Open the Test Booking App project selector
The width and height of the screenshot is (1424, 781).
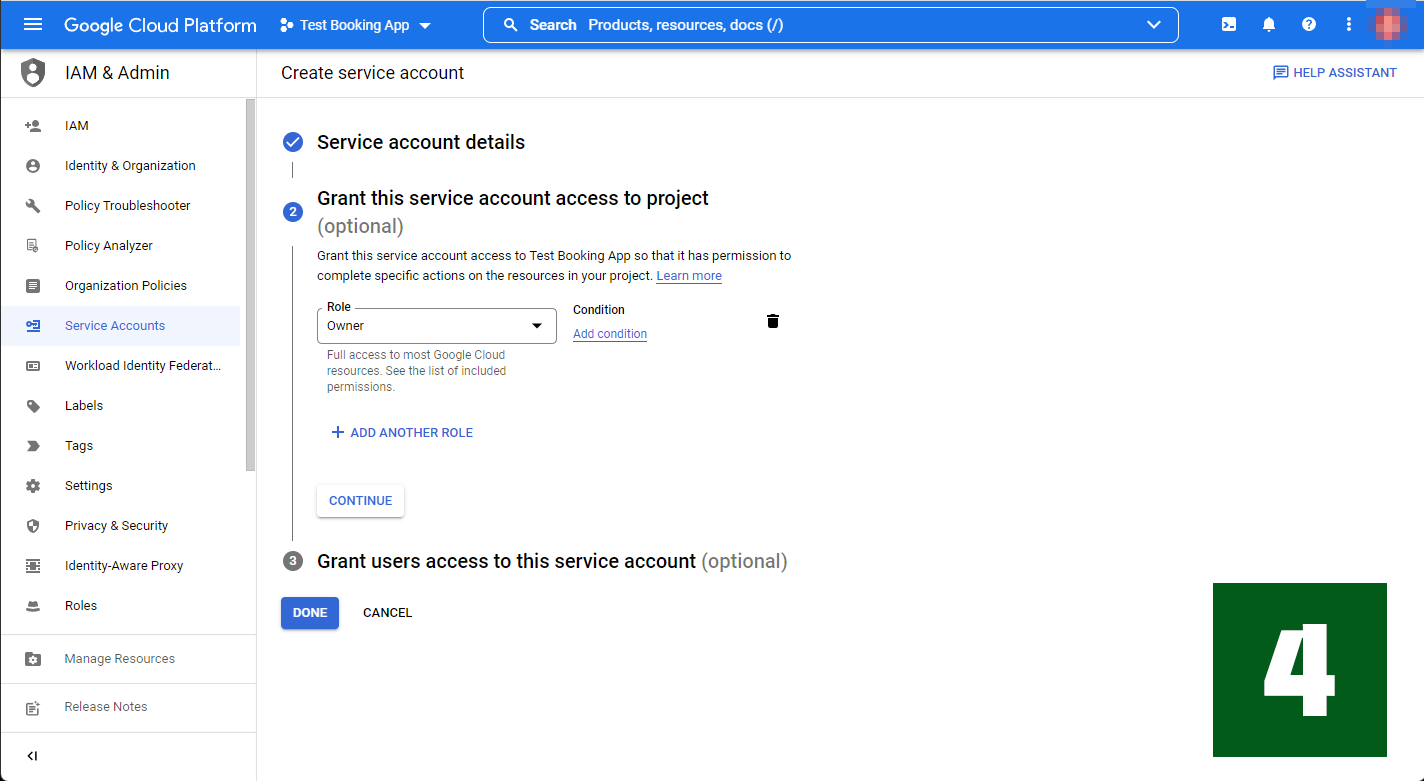pyautogui.click(x=355, y=25)
